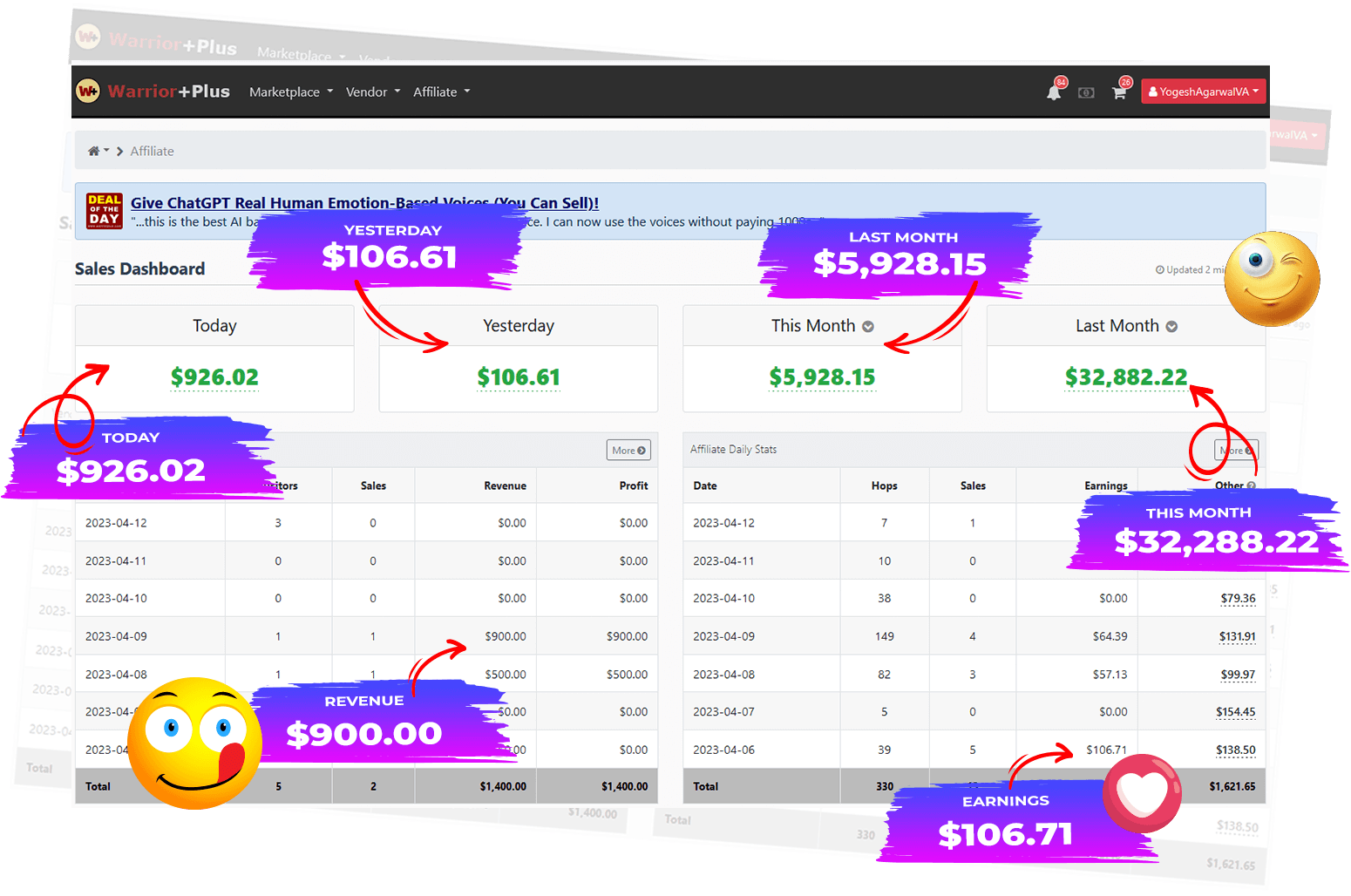Click today's $926.02 earnings figure
The image size is (1351, 896).
coord(214,377)
